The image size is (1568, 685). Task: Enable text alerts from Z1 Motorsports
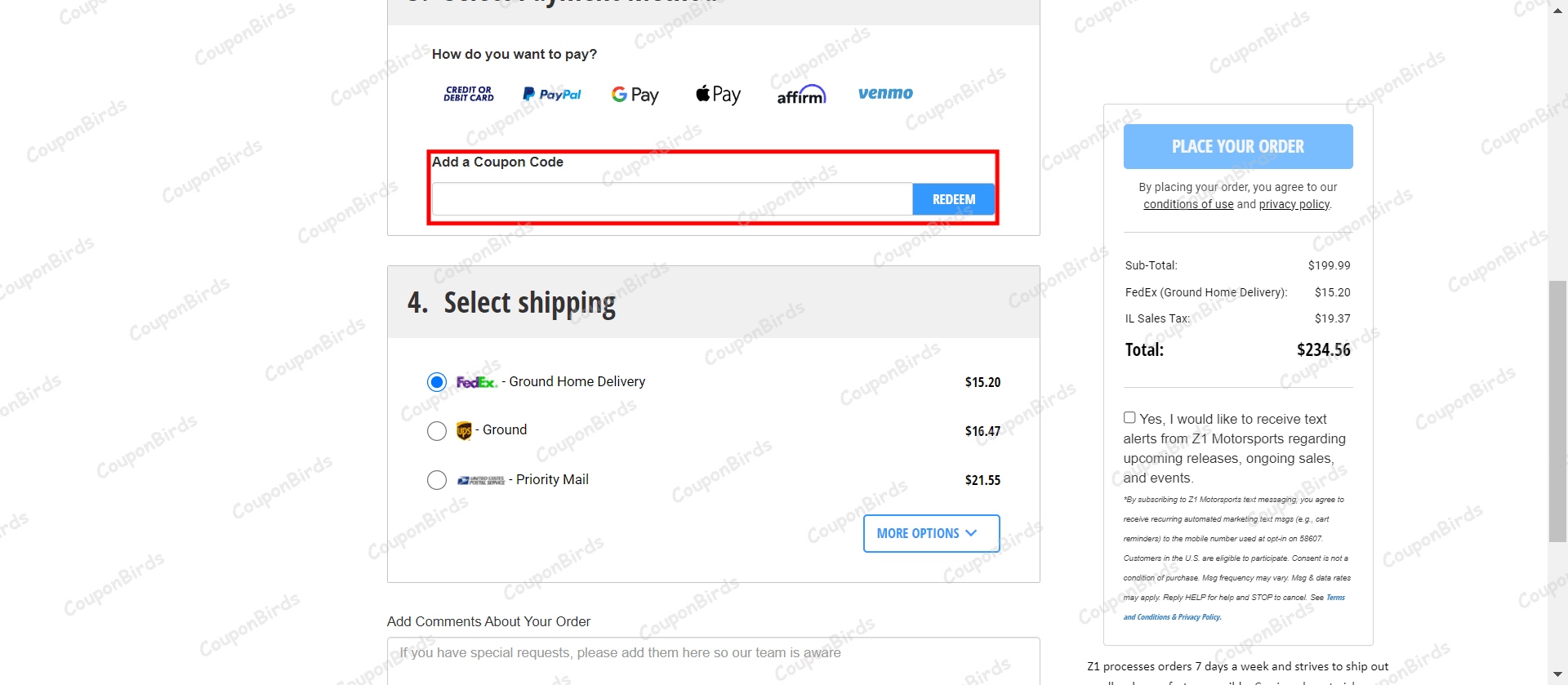pos(1129,416)
